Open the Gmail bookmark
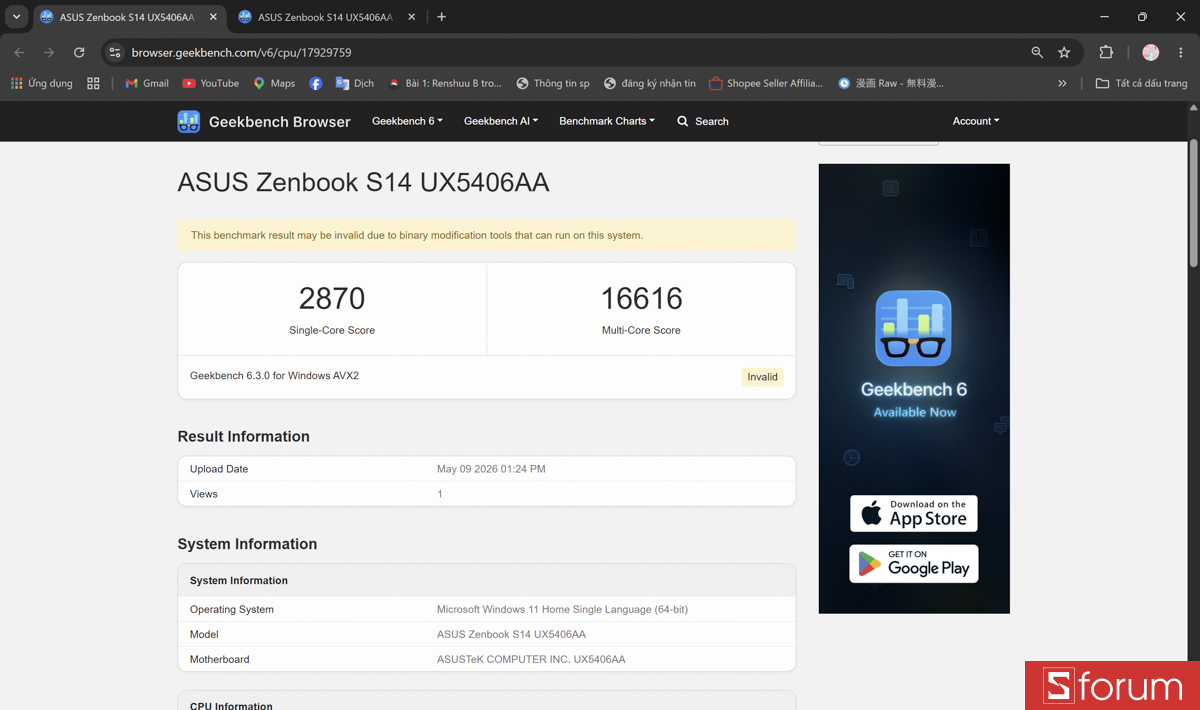Screen dimensions: 1200x710 [x=147, y=83]
